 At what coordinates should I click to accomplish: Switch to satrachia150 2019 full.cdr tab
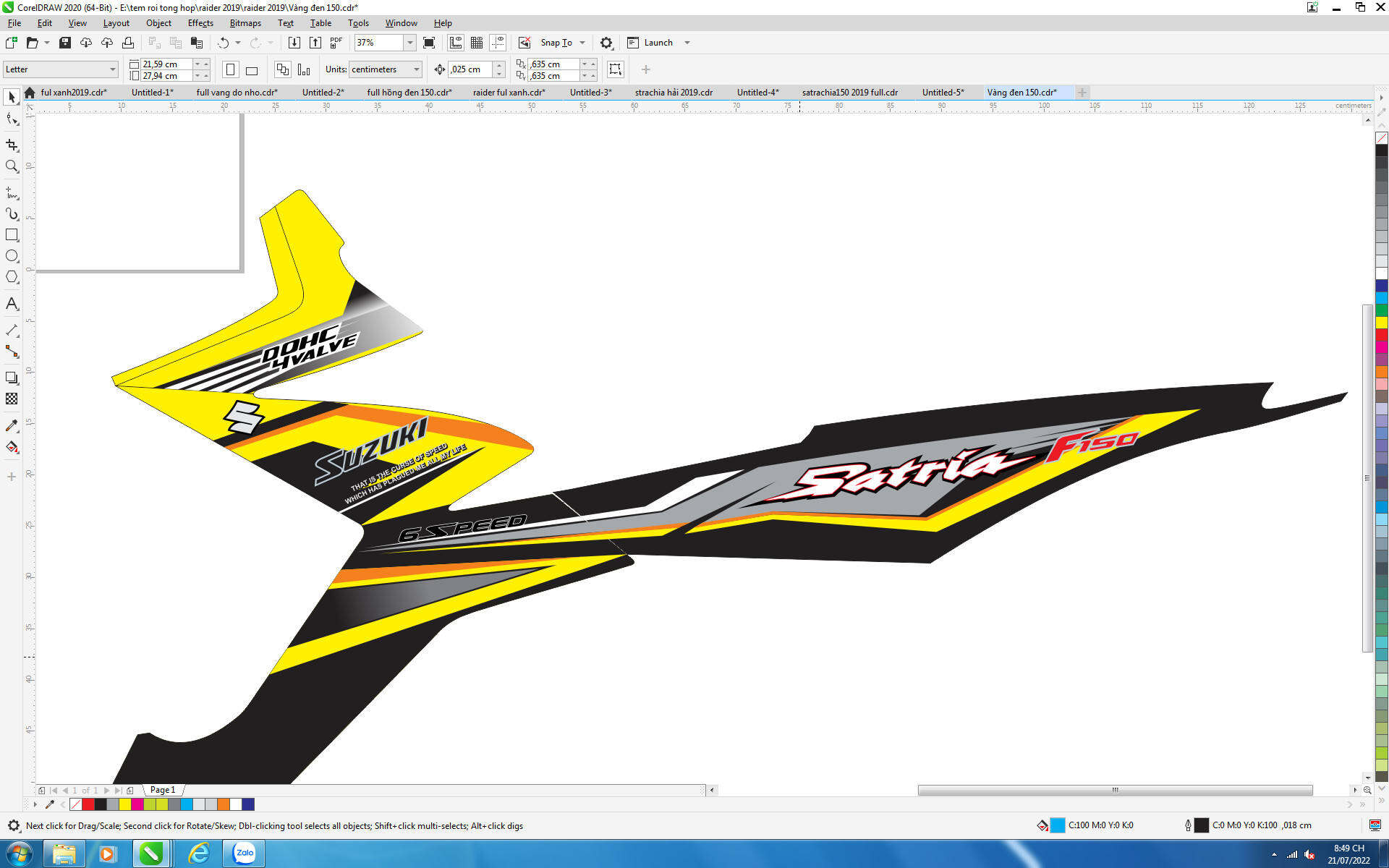pyautogui.click(x=849, y=93)
